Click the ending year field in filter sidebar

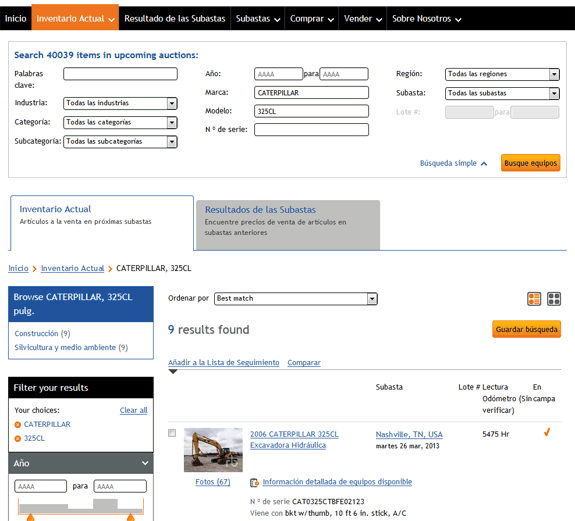pyautogui.click(x=120, y=486)
